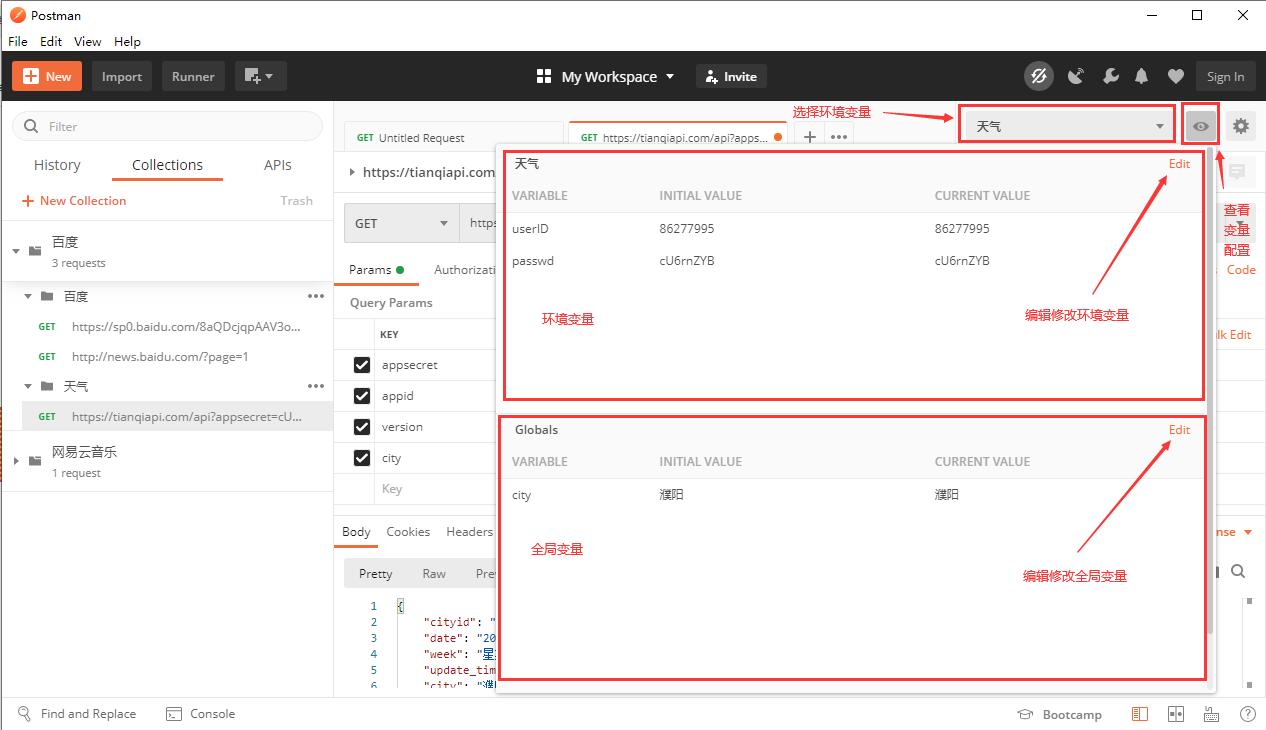Viewport: 1266px width, 730px height.
Task: Click the Trash link in sidebar
Action: (296, 201)
